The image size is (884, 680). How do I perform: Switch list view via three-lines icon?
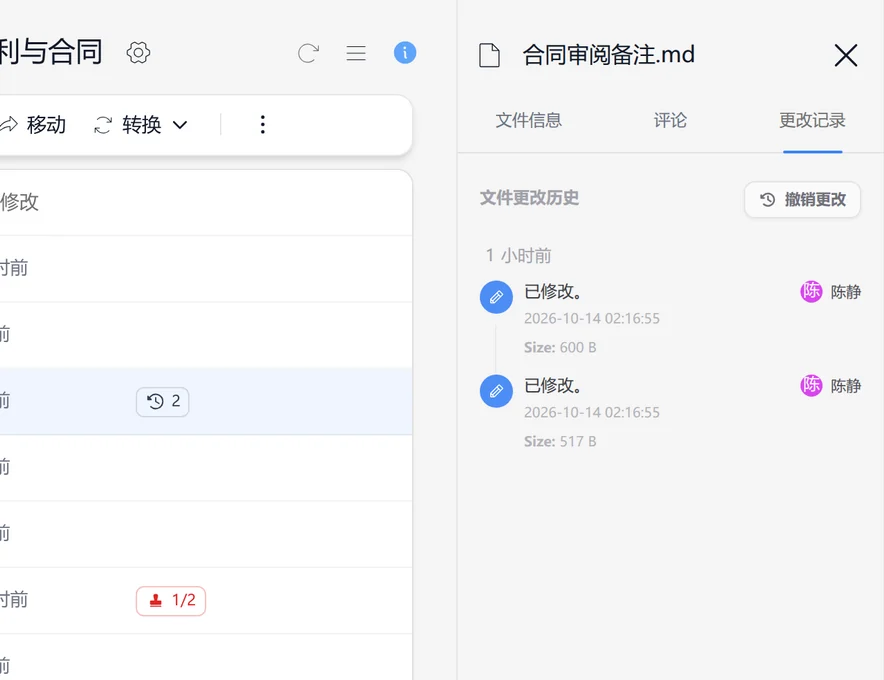(x=356, y=53)
